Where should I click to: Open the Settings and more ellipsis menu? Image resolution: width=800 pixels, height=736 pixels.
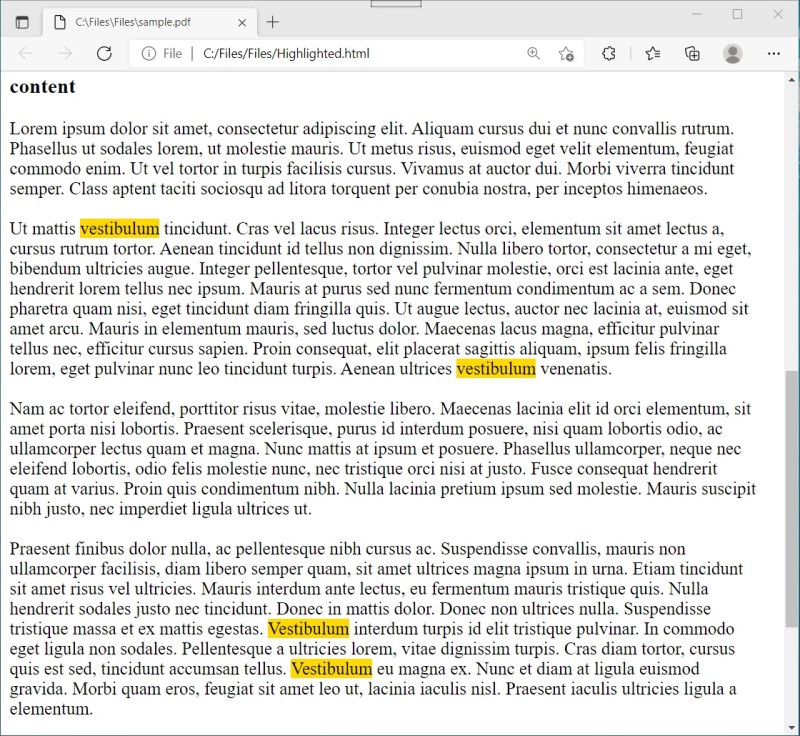click(x=773, y=54)
